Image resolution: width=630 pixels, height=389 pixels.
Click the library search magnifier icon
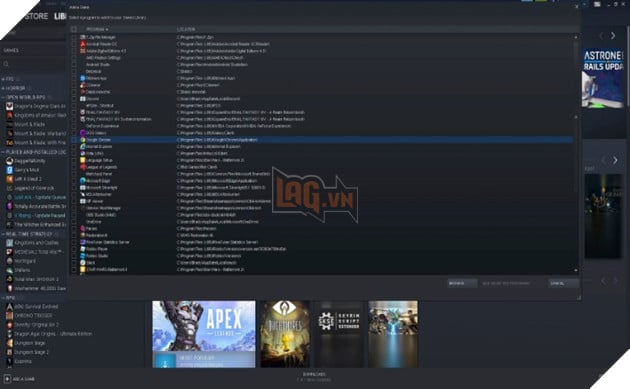6,64
